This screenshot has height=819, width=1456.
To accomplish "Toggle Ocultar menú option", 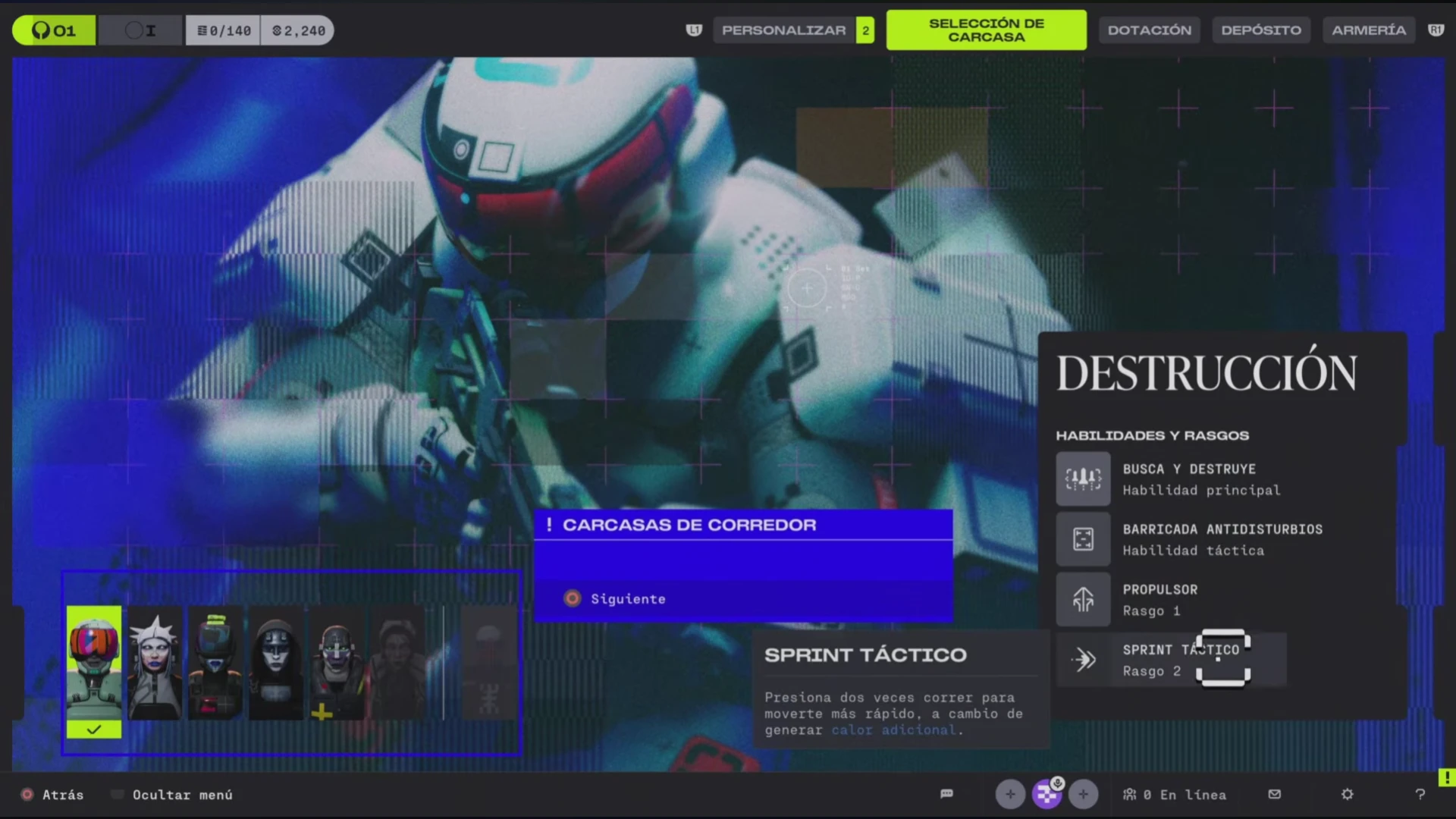I will tap(174, 795).
